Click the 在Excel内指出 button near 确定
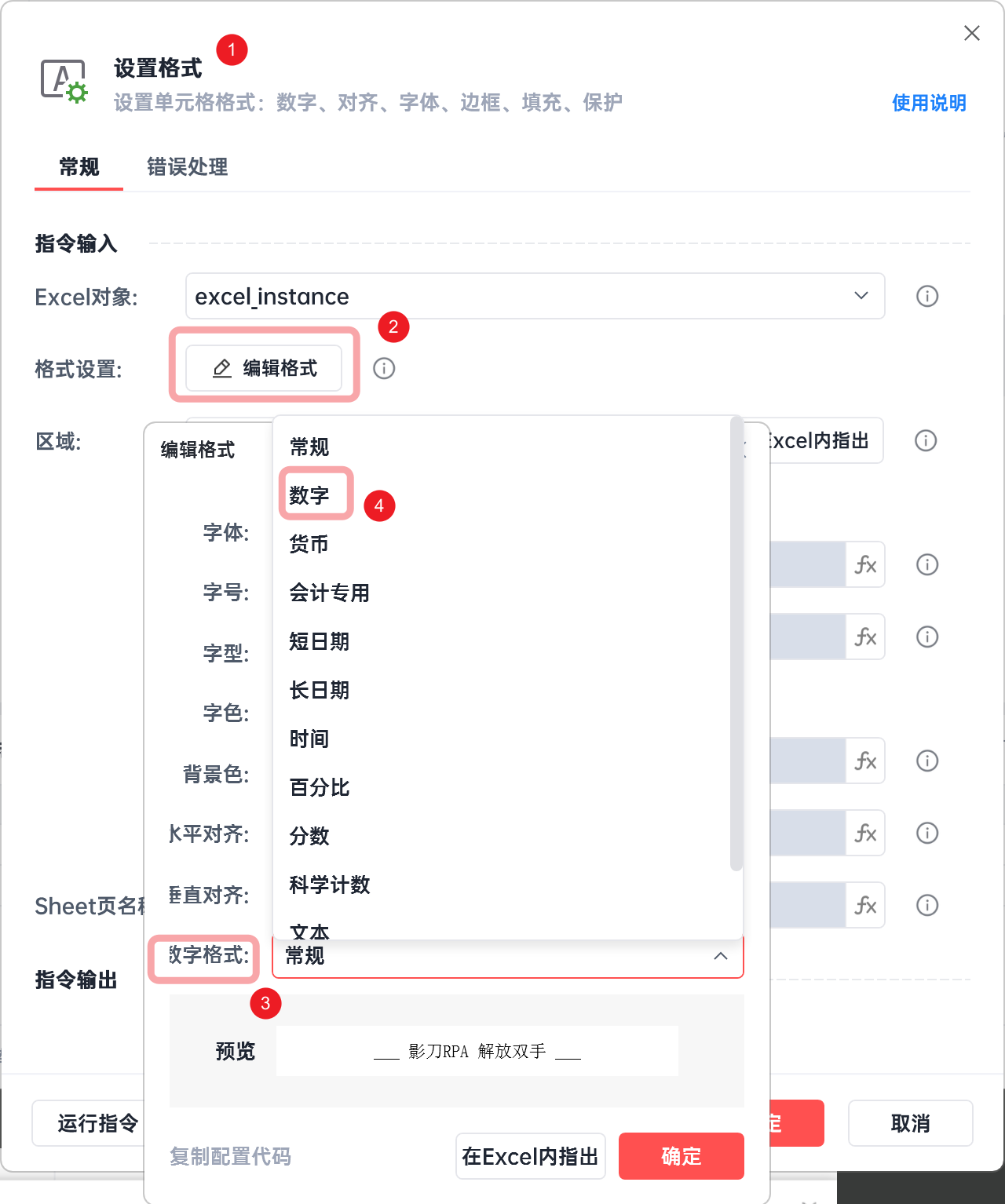The image size is (1005, 1204). (530, 1156)
